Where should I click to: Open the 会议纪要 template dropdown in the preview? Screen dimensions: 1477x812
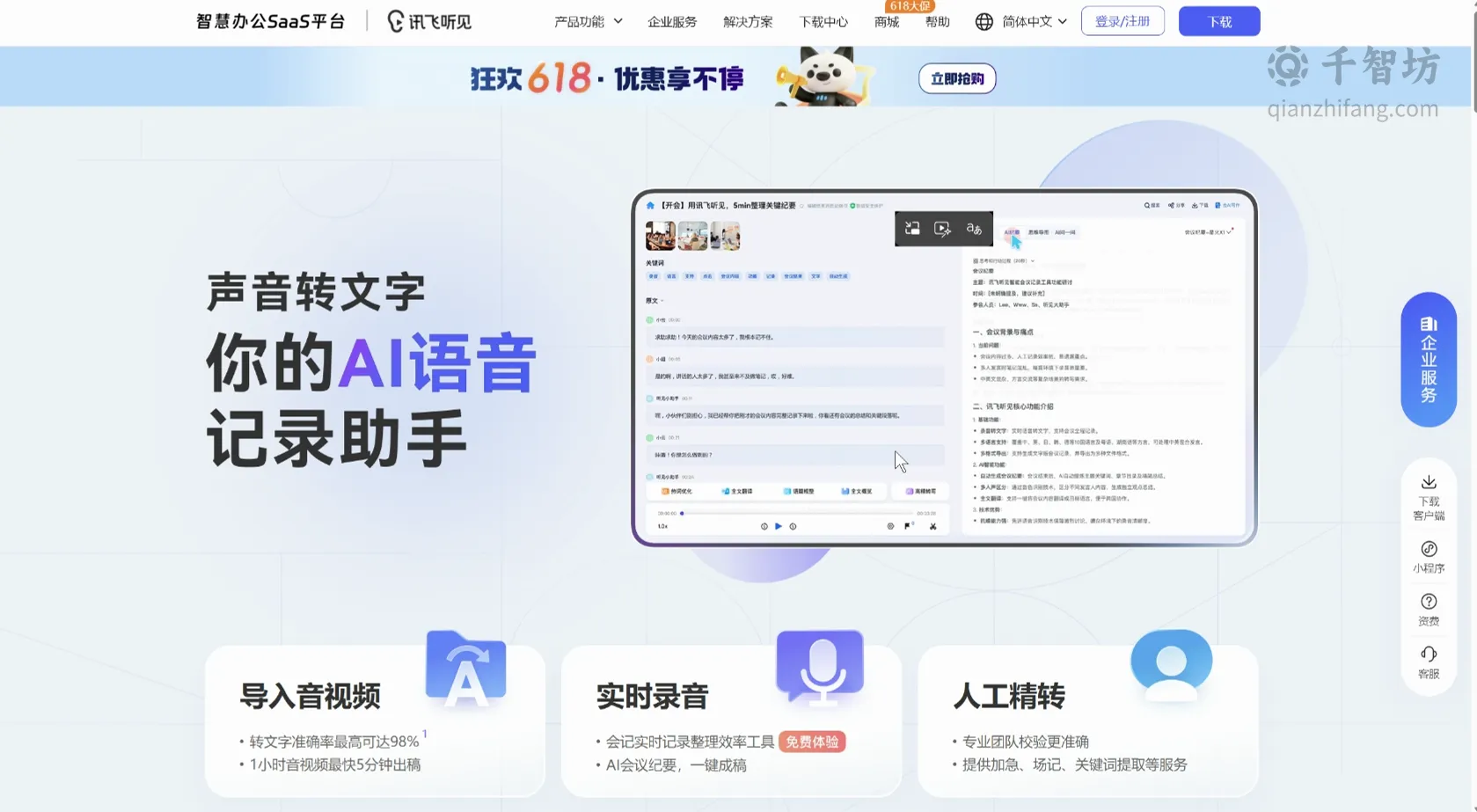1209,232
